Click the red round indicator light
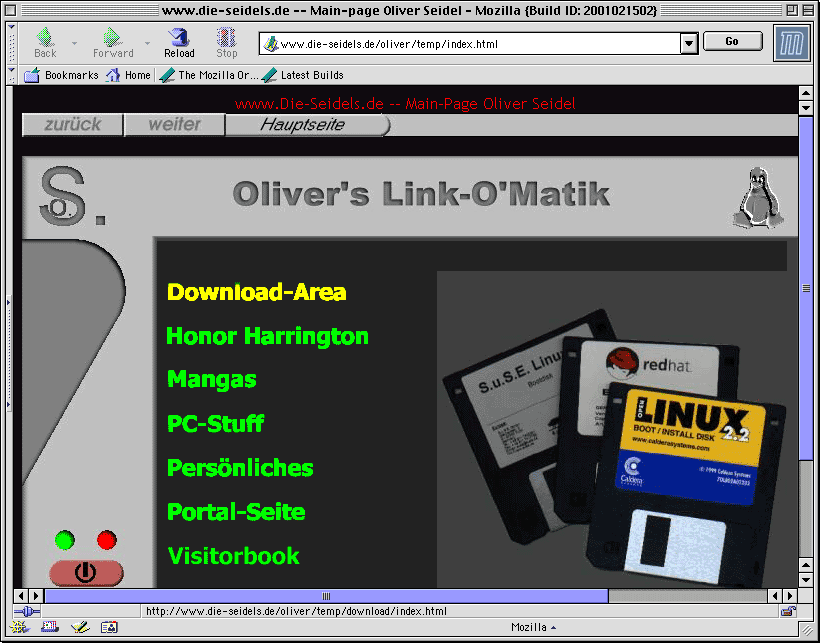This screenshot has width=820, height=643. click(x=107, y=540)
